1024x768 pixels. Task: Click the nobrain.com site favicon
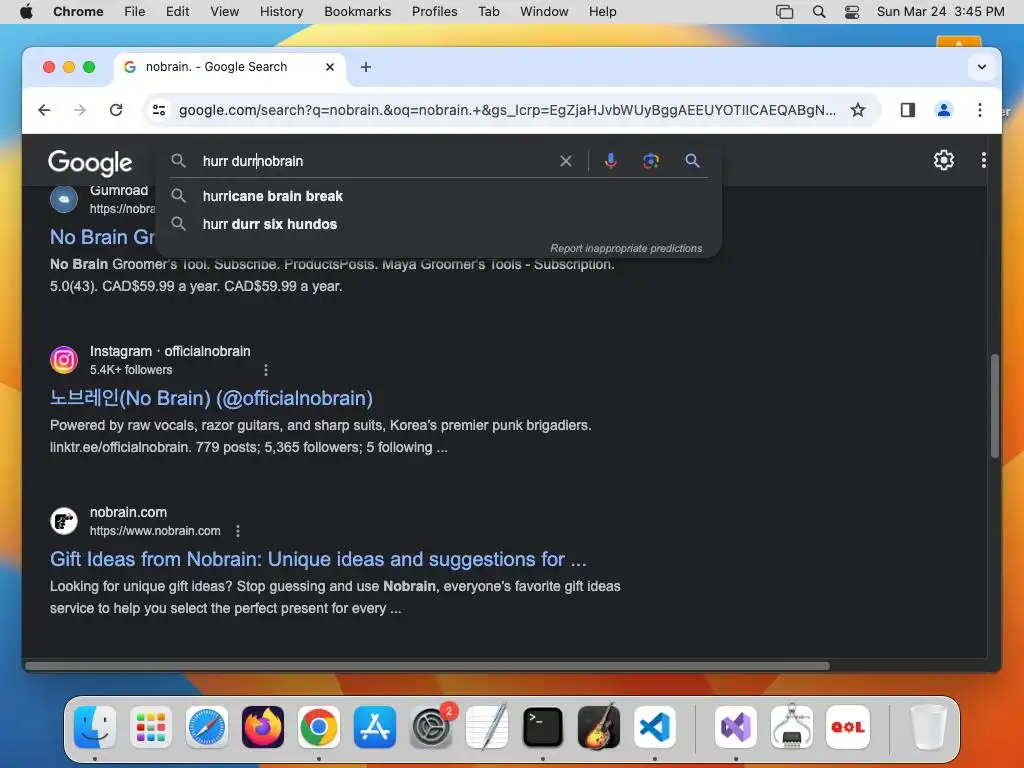pyautogui.click(x=64, y=521)
